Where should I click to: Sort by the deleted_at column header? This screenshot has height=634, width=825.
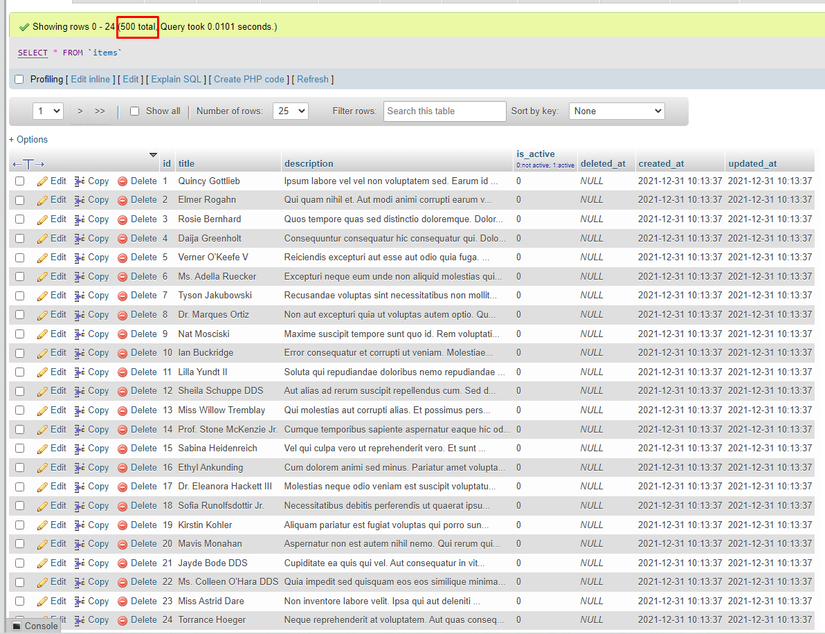[x=603, y=164]
